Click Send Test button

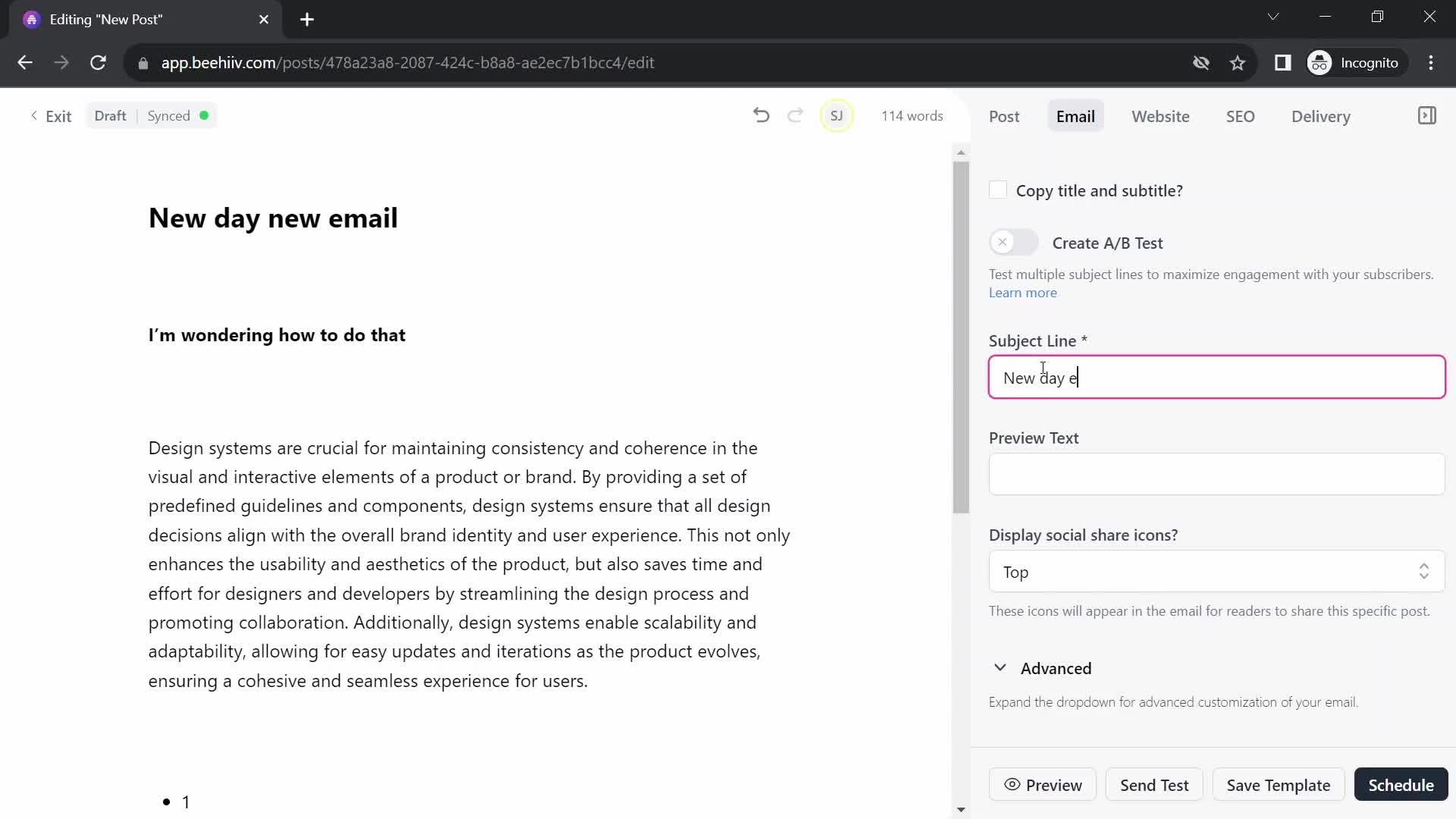point(1154,785)
